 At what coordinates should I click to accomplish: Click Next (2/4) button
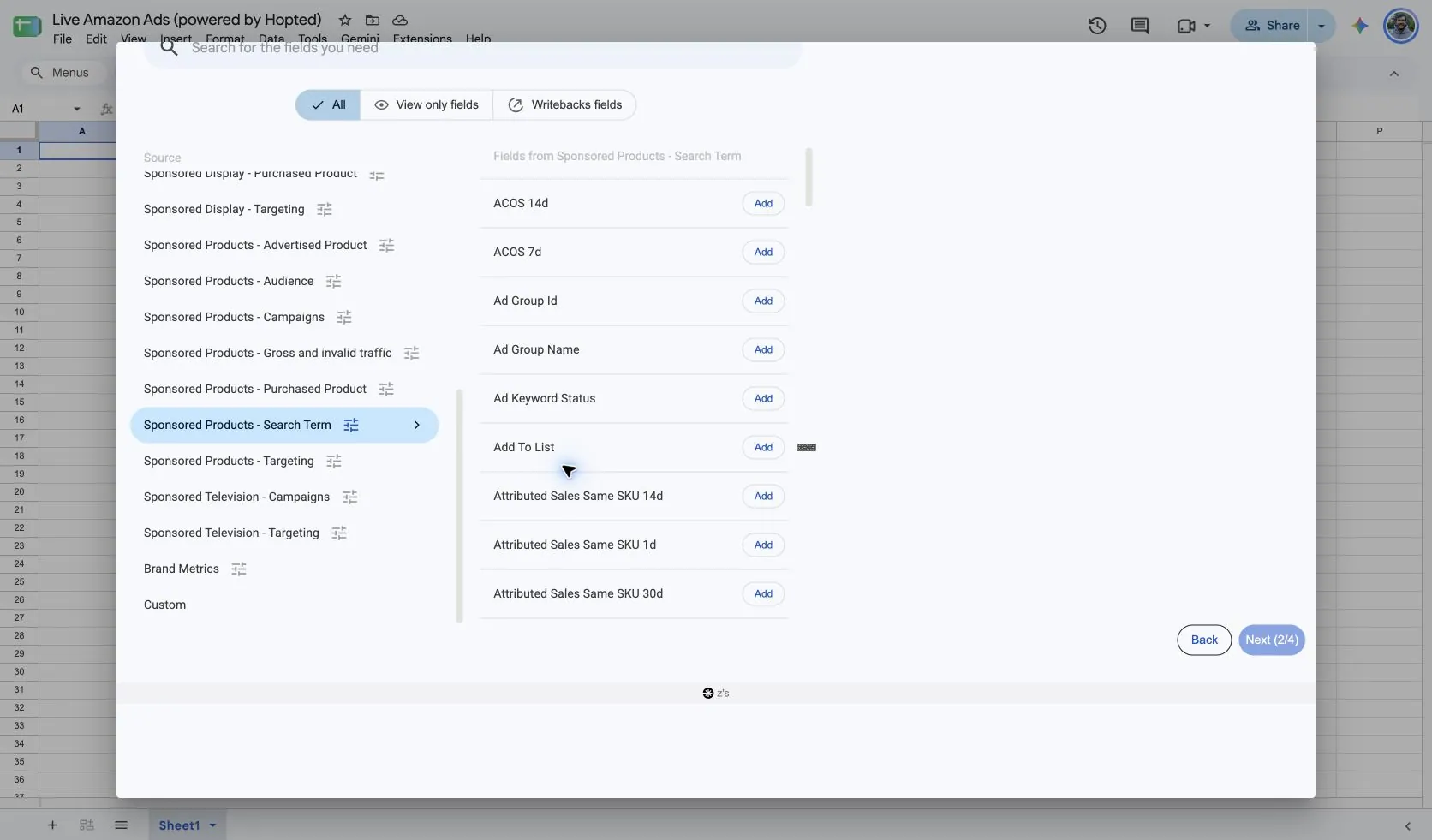[1272, 640]
